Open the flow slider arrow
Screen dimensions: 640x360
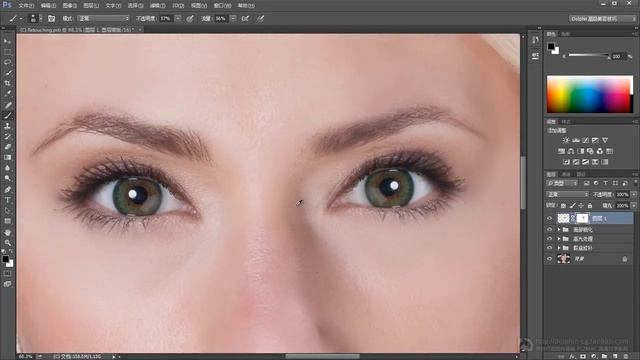coord(233,18)
